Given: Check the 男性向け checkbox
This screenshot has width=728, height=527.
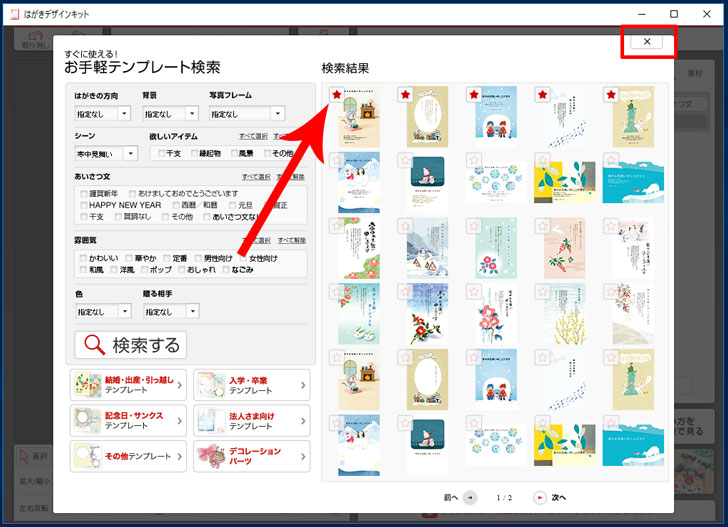Looking at the screenshot, I should pyautogui.click(x=198, y=258).
